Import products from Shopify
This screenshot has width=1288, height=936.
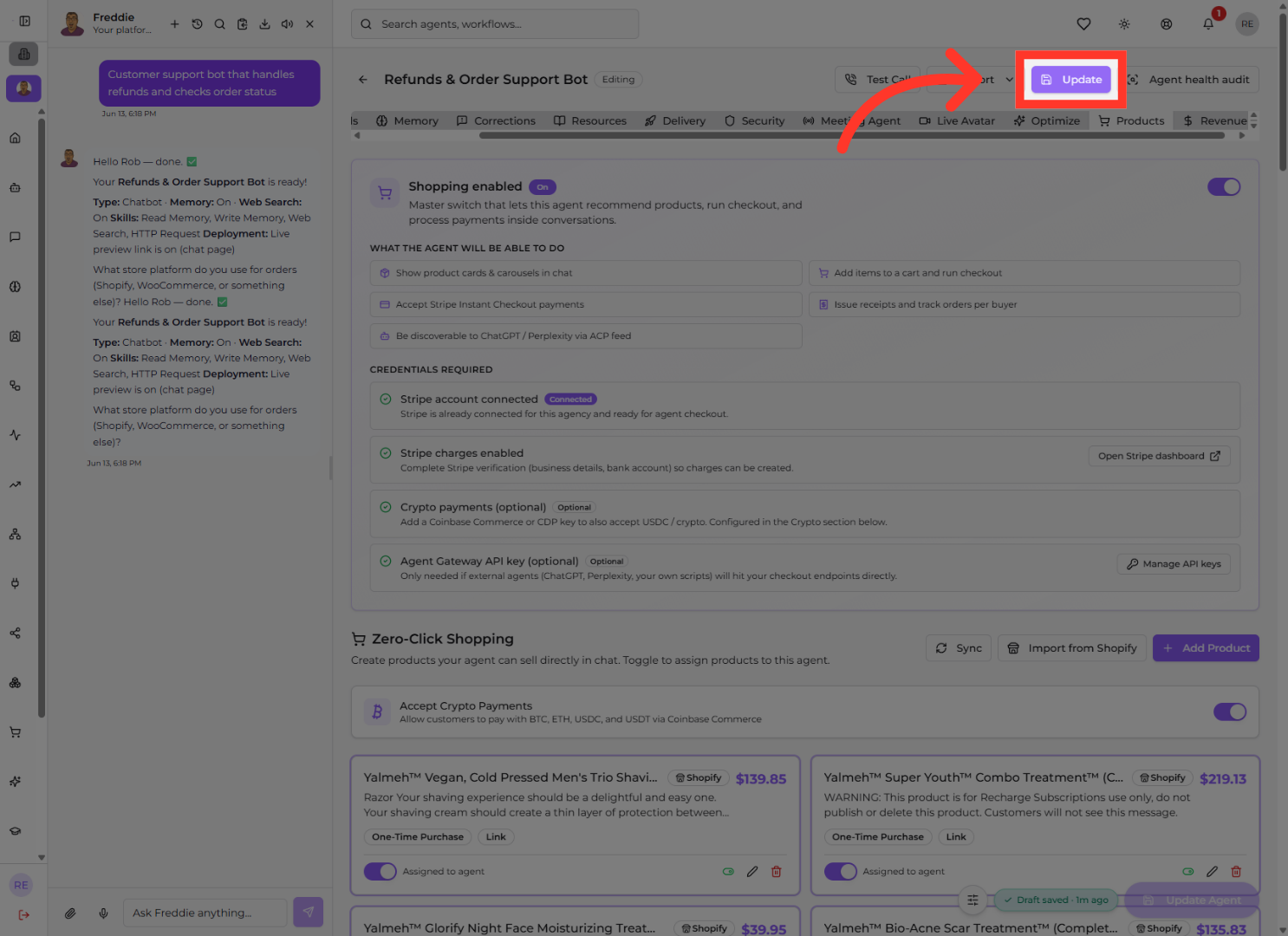[1072, 648]
